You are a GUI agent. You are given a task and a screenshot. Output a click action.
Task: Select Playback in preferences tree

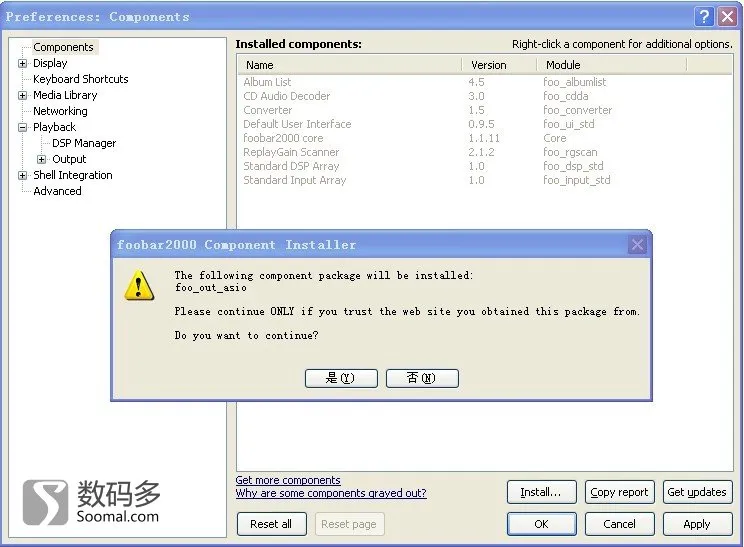[x=54, y=127]
